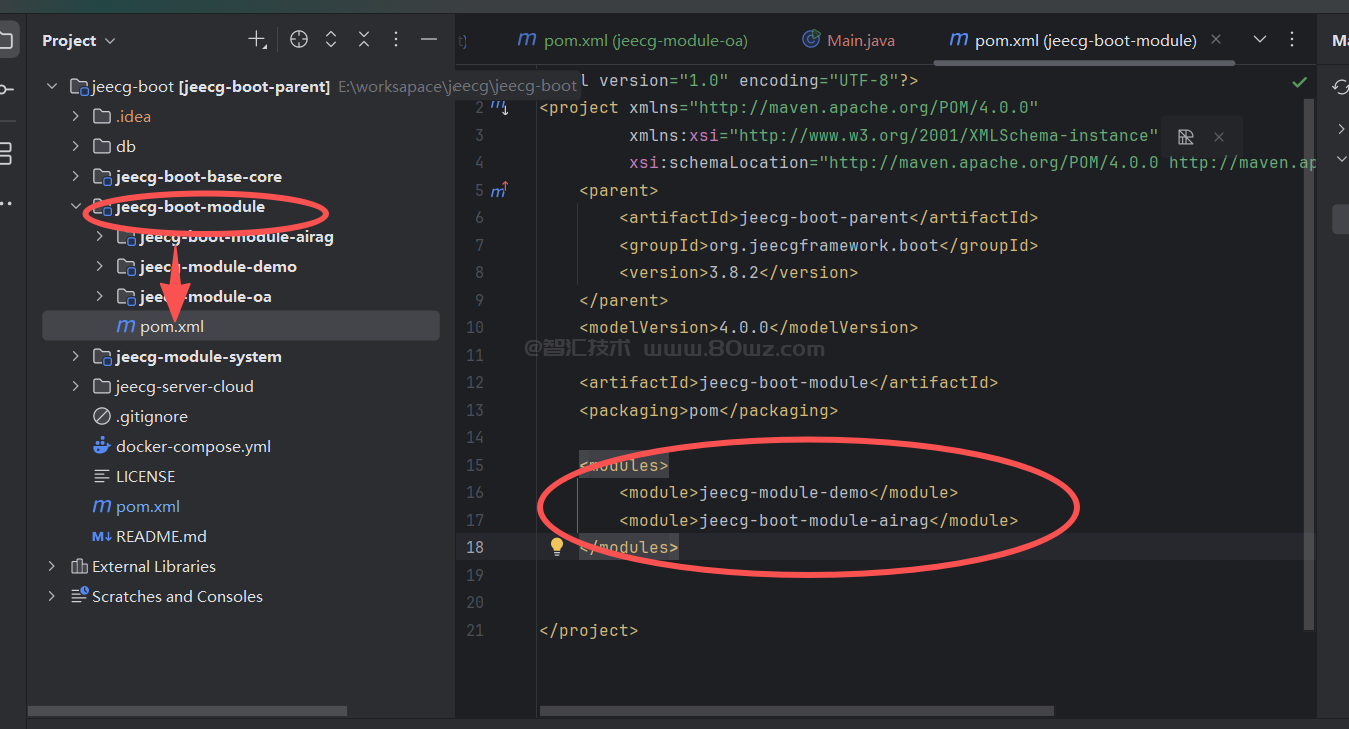Image resolution: width=1349 pixels, height=729 pixels.
Task: Select pom.xml (jeecg-boot-module) tab
Action: [1073, 40]
